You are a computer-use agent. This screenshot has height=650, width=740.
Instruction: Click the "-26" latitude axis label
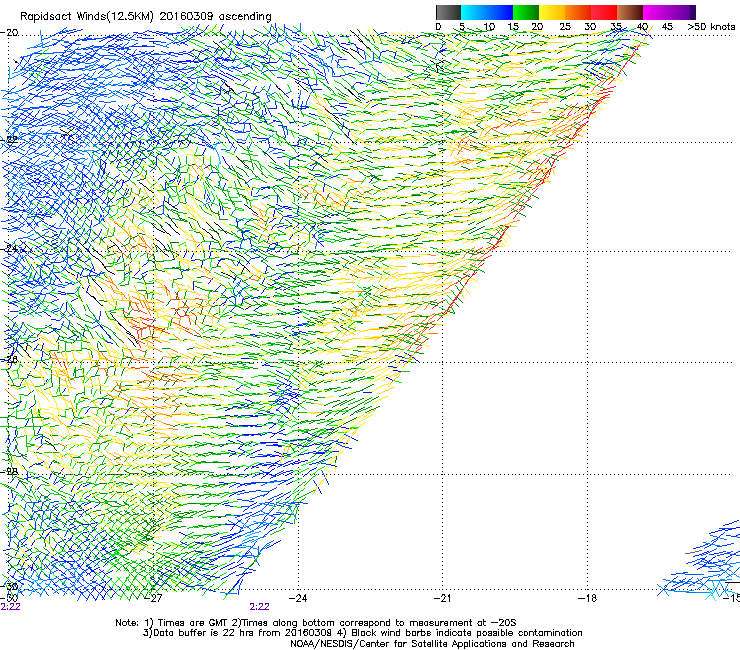(x=10, y=359)
